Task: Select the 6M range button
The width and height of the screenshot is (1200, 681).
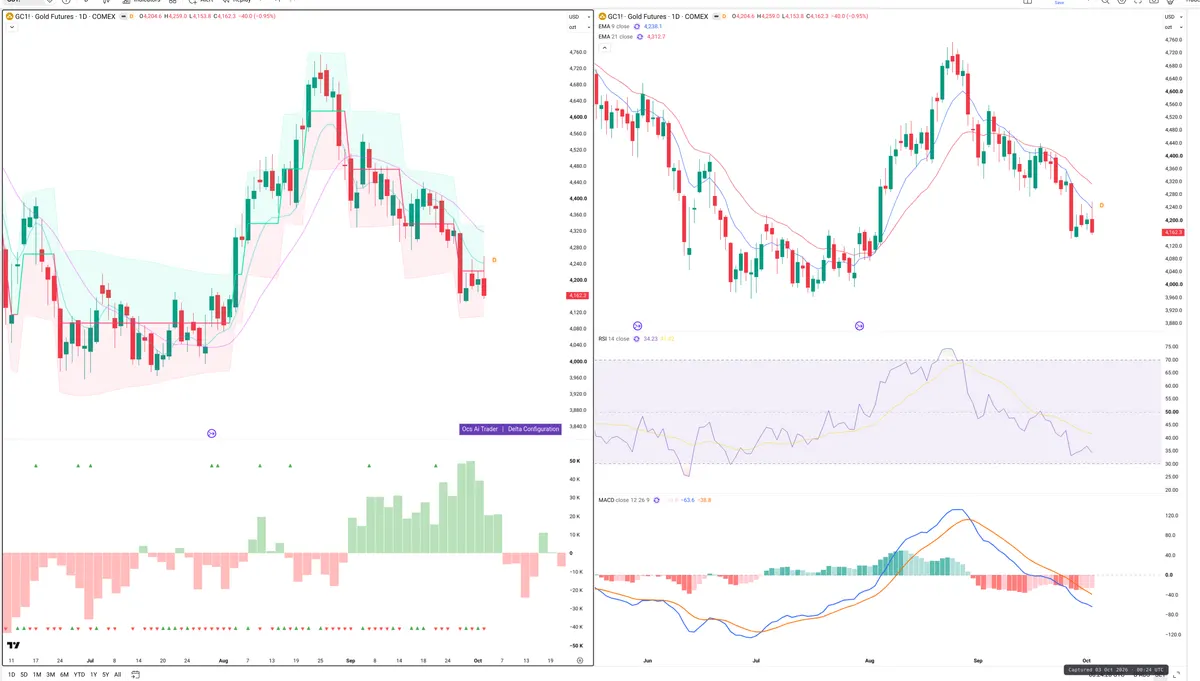Action: [64, 675]
